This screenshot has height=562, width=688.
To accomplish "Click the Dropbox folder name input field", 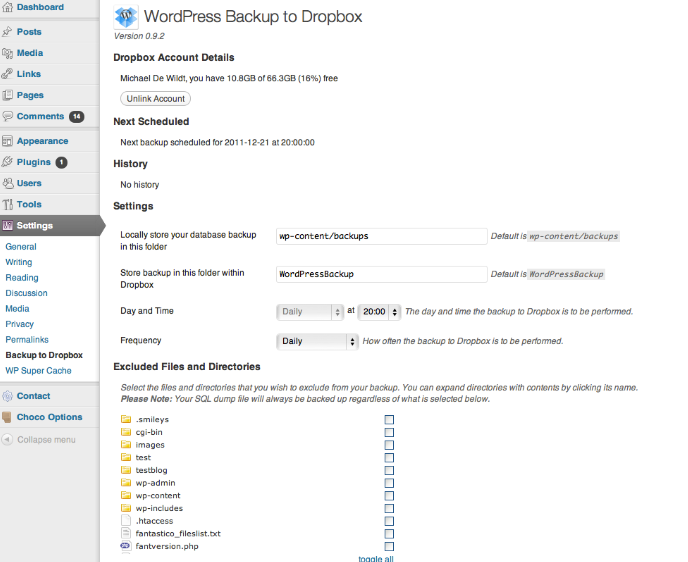I will coord(382,274).
